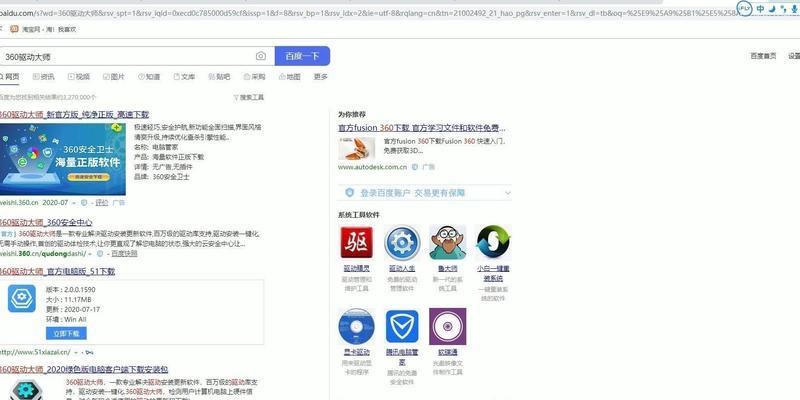800x400 pixels.
Task: Click 评价 under the first ad result
Action: 102,203
